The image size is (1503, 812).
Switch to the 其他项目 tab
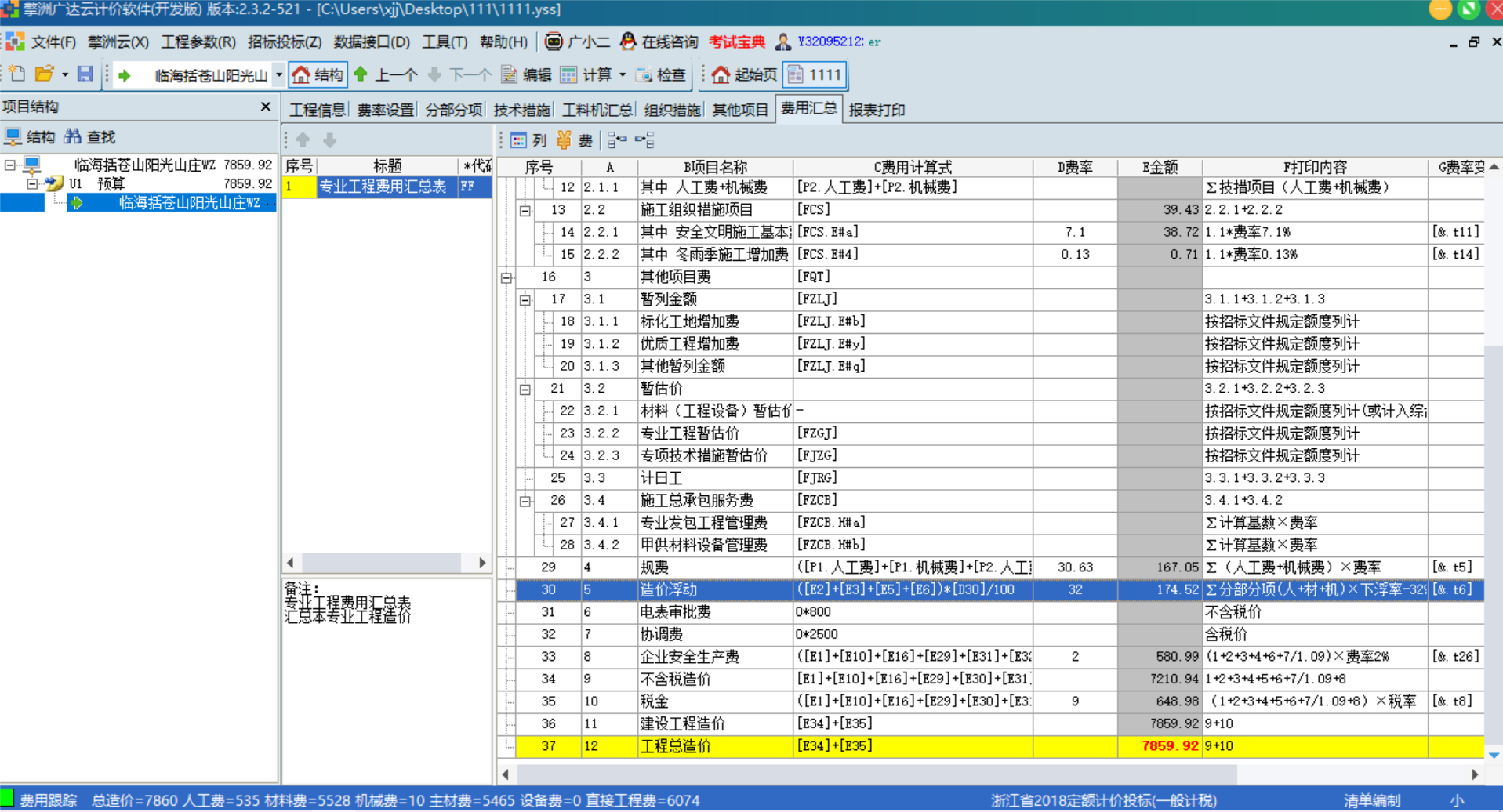point(740,110)
